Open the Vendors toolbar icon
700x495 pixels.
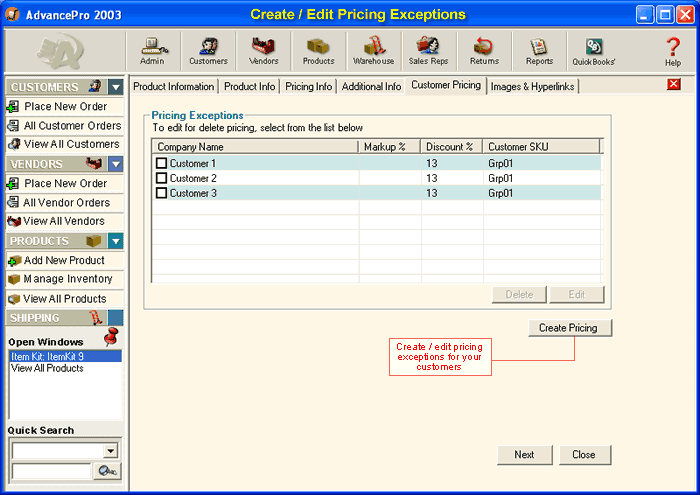tap(263, 51)
